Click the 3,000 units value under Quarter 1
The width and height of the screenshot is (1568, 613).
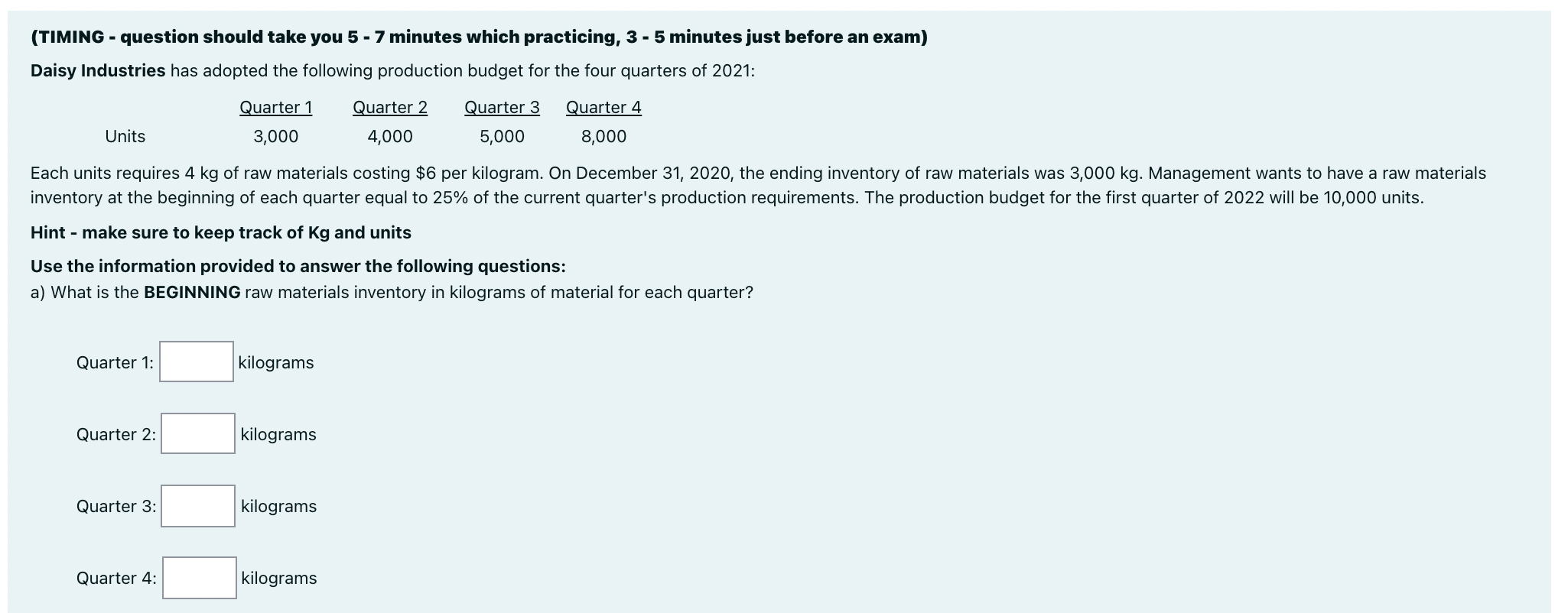pos(275,136)
